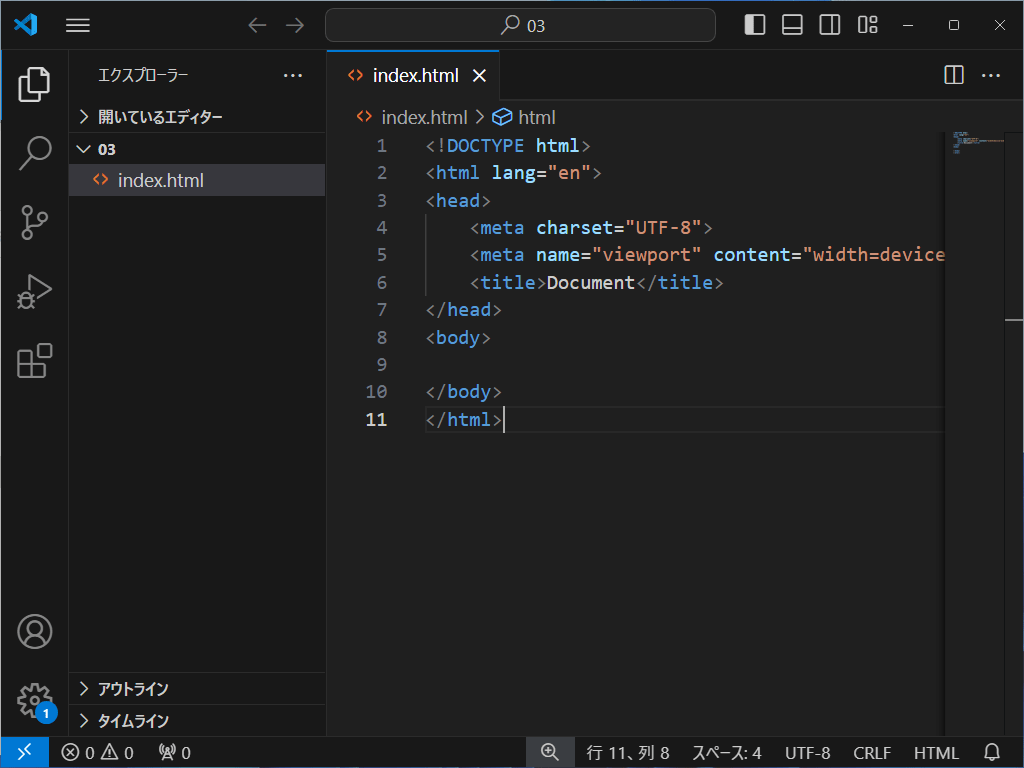The height and width of the screenshot is (768, 1024).
Task: Toggle the bottom panel visibility
Action: tap(792, 25)
